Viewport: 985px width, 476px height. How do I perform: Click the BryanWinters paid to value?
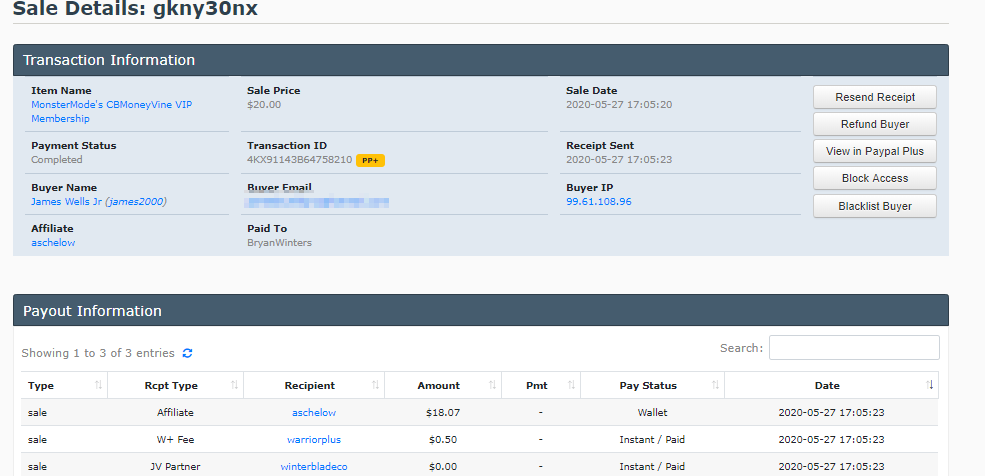coord(280,242)
